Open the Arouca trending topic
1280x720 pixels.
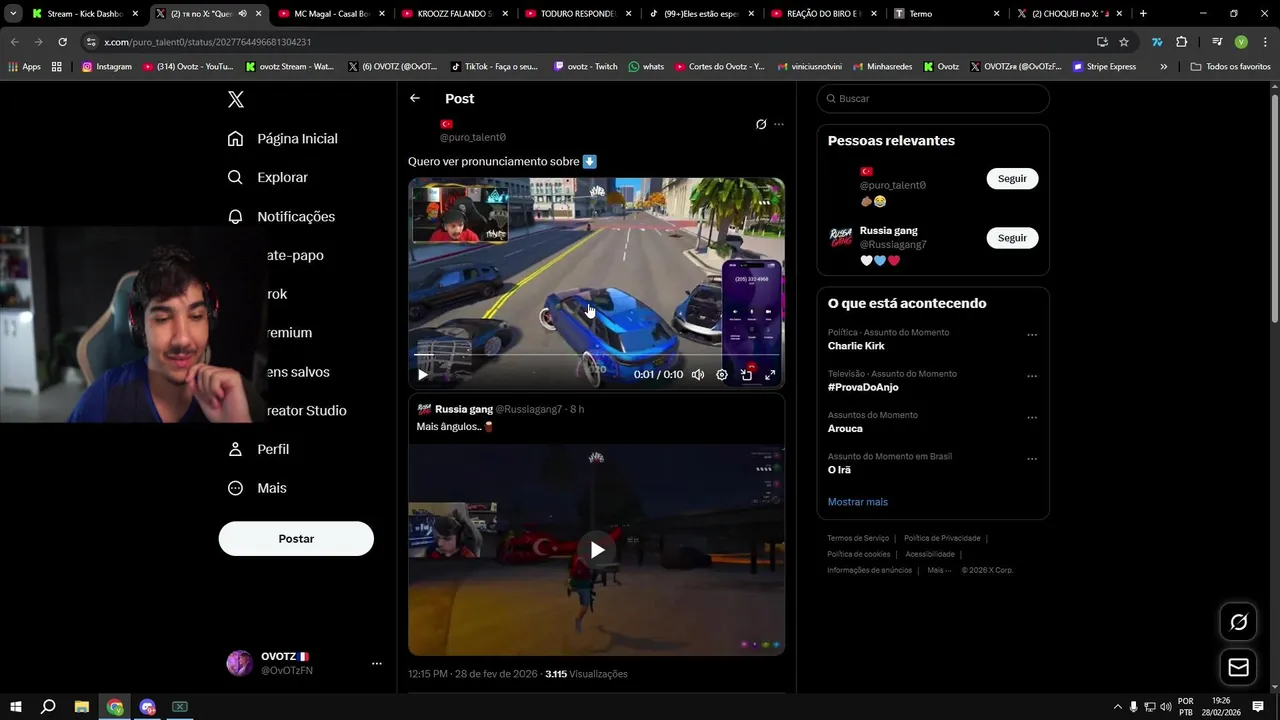pyautogui.click(x=845, y=428)
